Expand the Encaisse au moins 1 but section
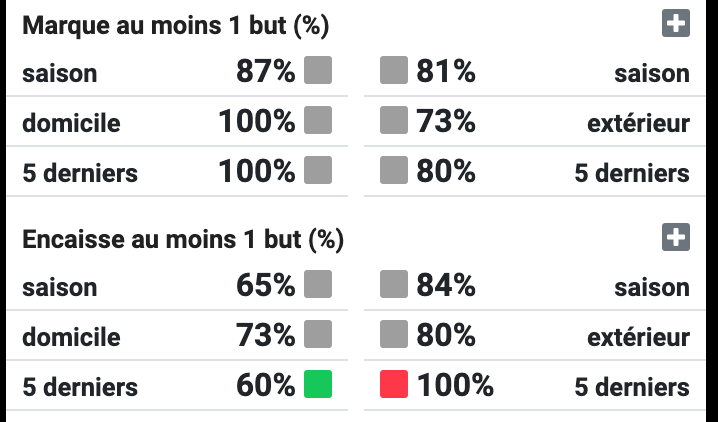Viewport: 718px width, 422px height. [x=676, y=237]
